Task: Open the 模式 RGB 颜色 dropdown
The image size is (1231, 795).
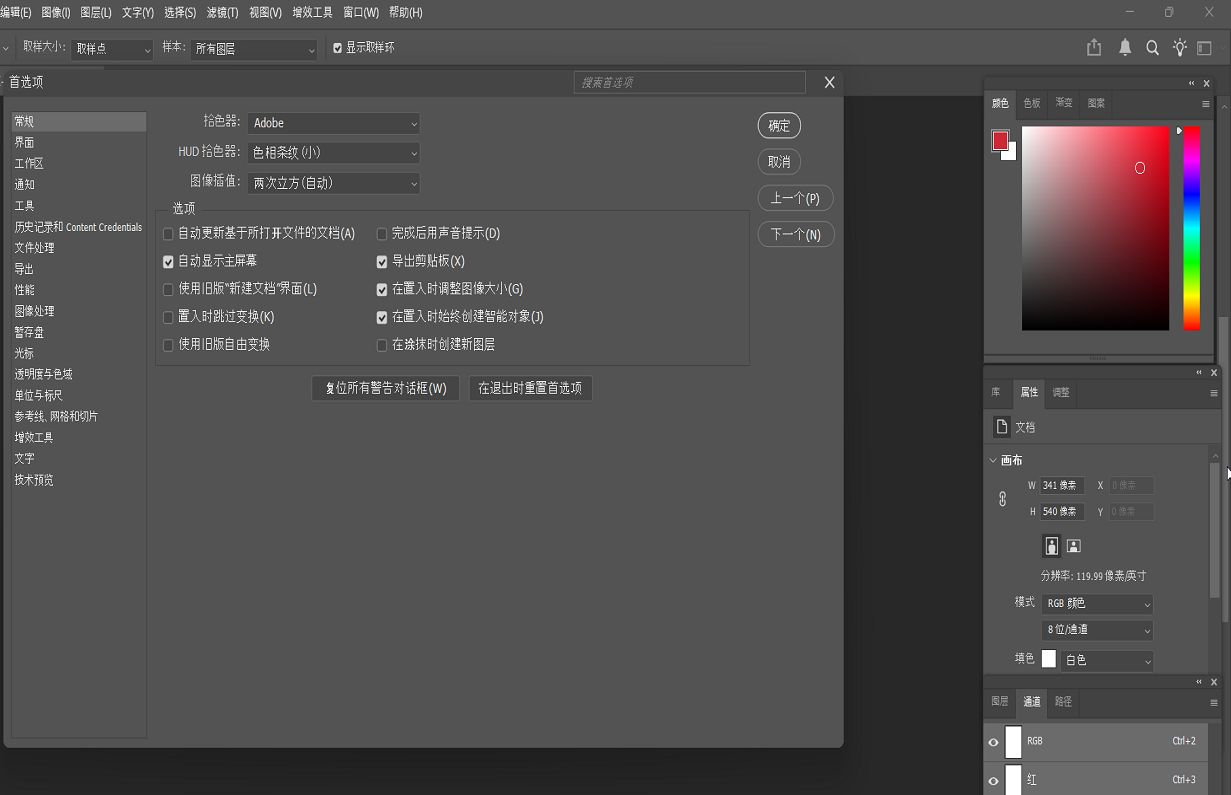Action: 1097,603
